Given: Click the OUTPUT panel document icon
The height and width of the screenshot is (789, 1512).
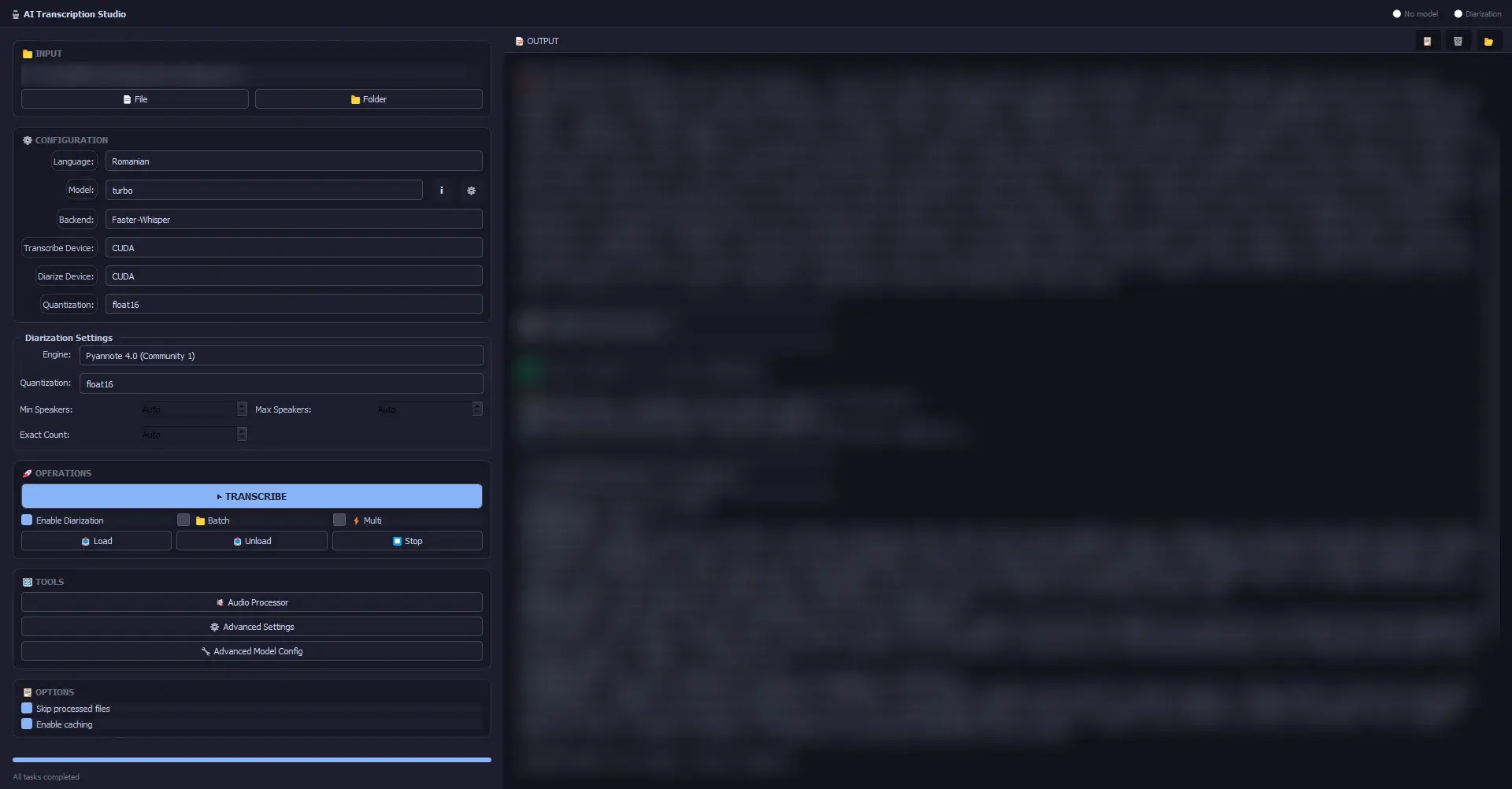Looking at the screenshot, I should [x=519, y=41].
